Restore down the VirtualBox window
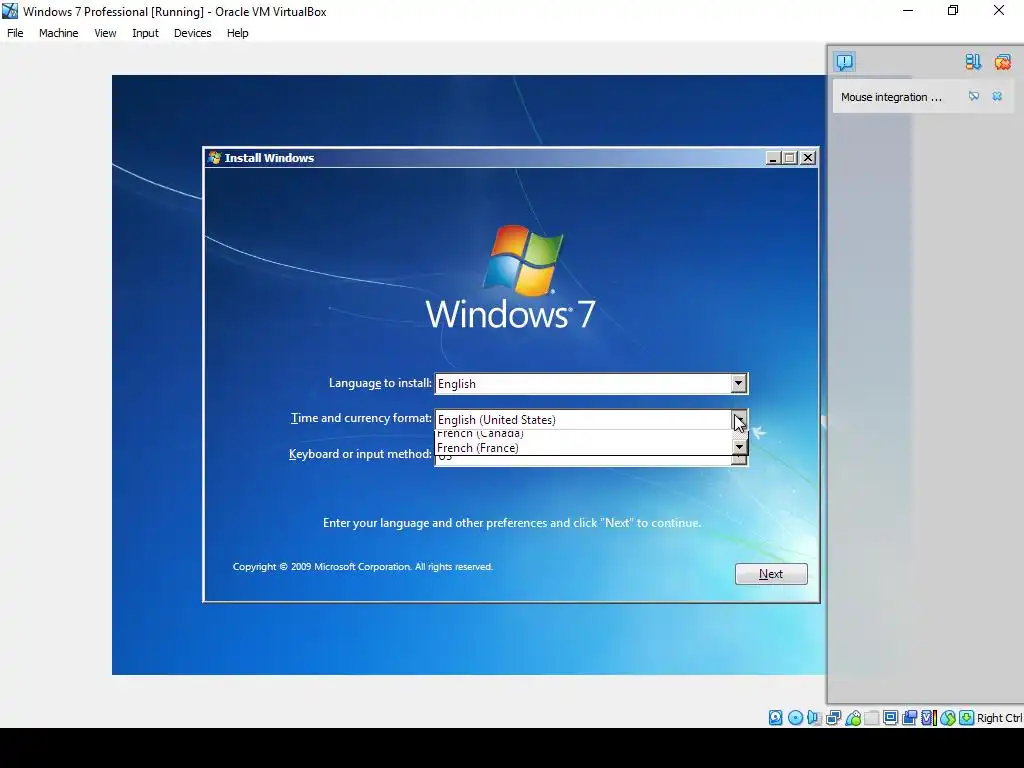Image resolution: width=1024 pixels, height=768 pixels. click(x=953, y=10)
